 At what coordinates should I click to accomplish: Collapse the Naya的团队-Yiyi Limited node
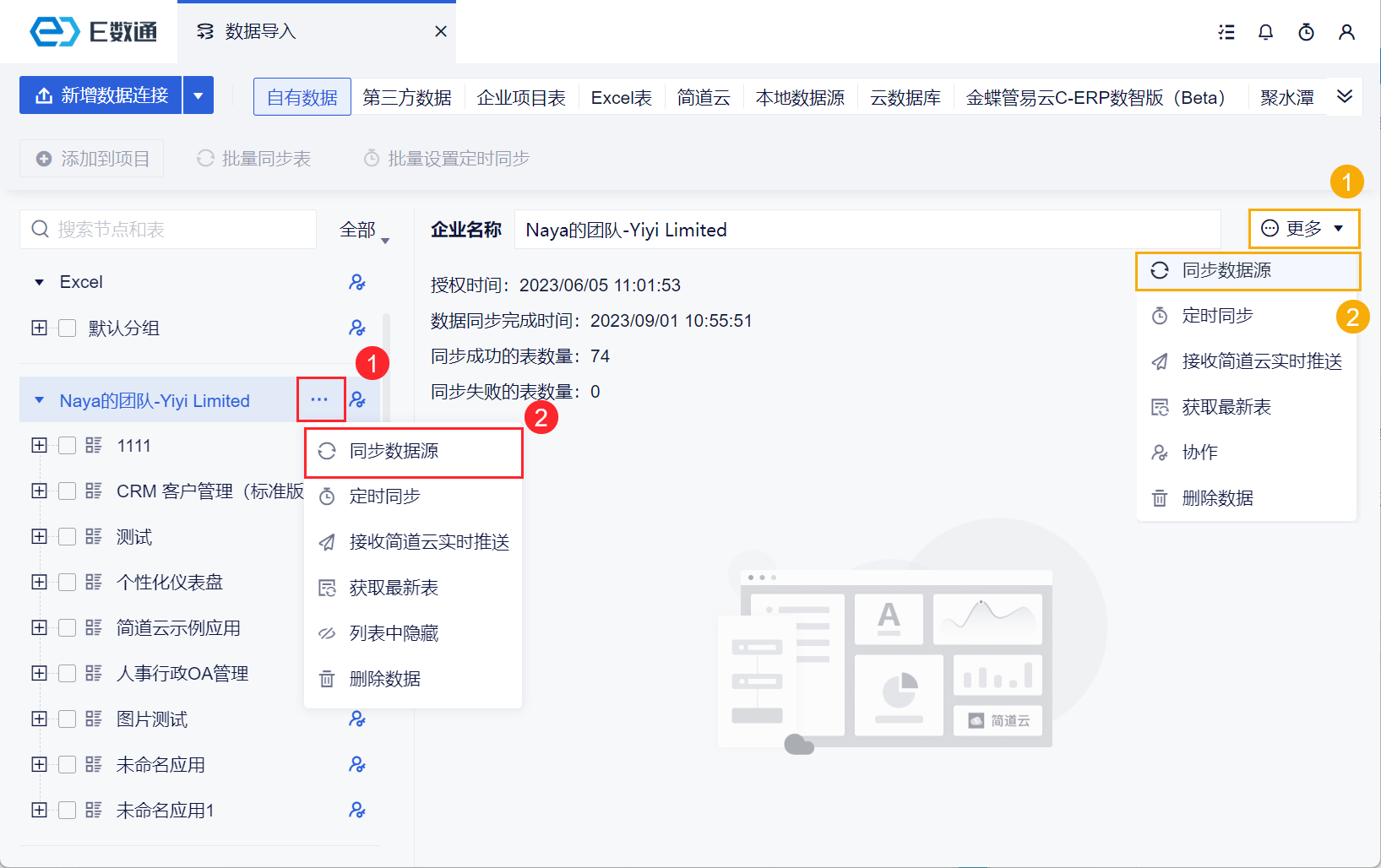39,400
